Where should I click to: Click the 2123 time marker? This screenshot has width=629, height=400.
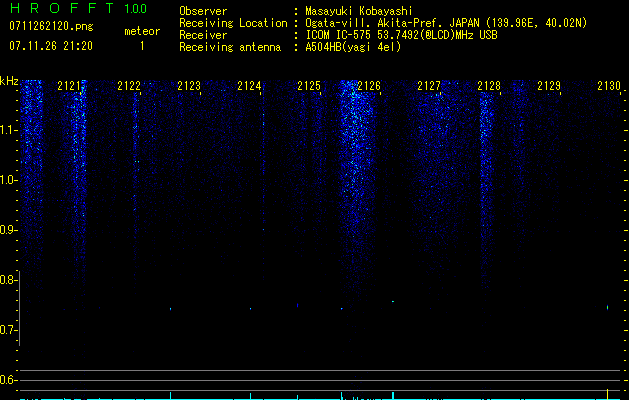pyautogui.click(x=189, y=86)
